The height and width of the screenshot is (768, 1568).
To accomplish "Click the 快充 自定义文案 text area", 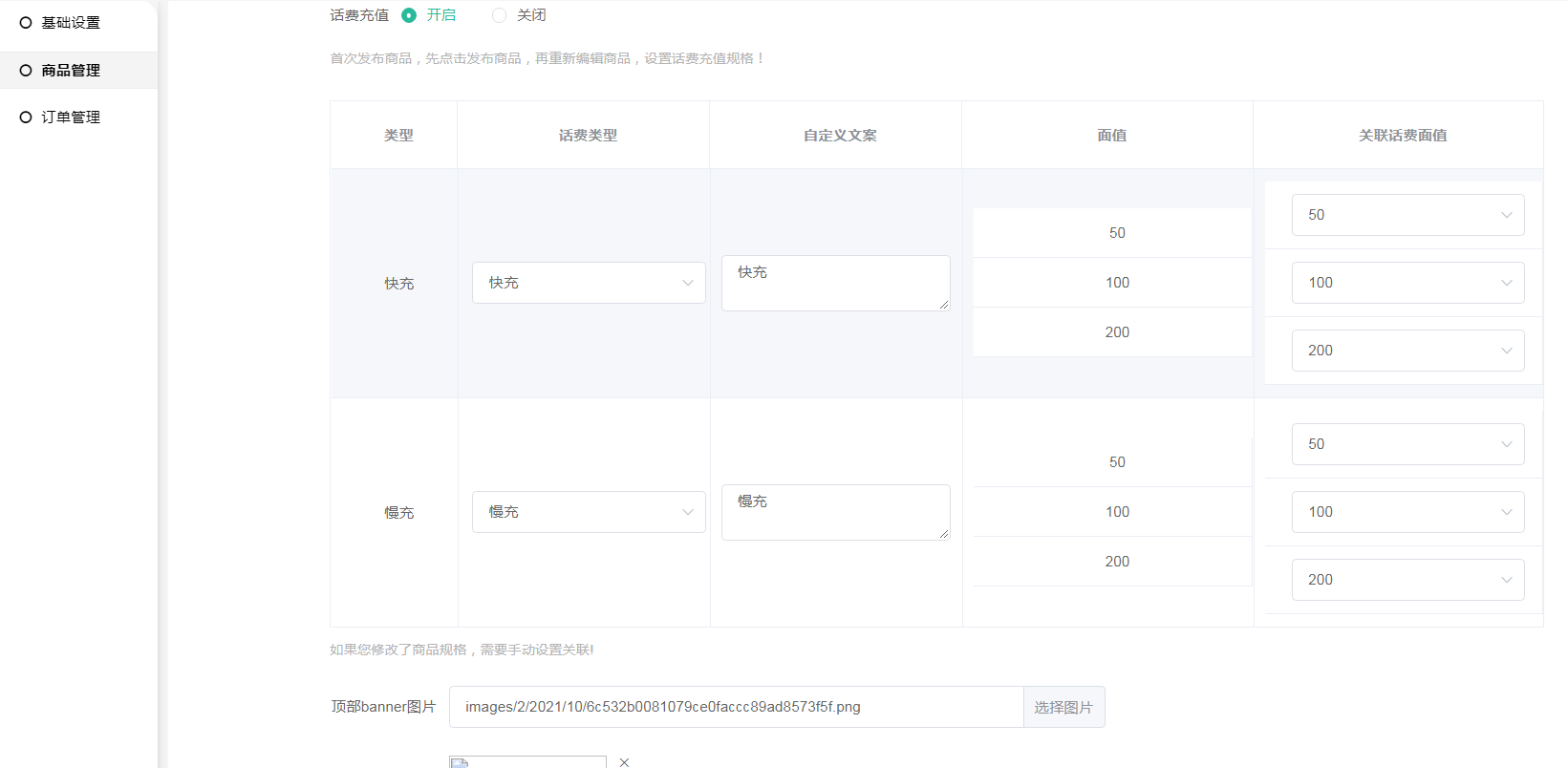I will click(835, 283).
